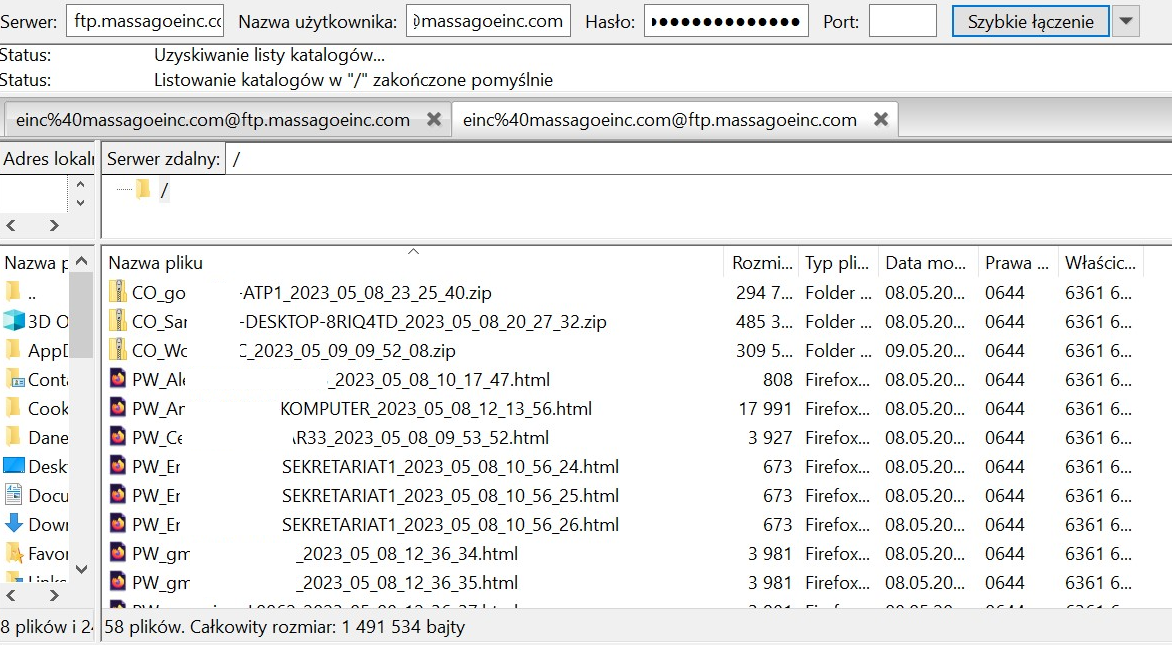Click the Firefox icon of KOMPUTER_2023_05_08_12_13_56.html
The width and height of the screenshot is (1172, 645).
tap(117, 408)
